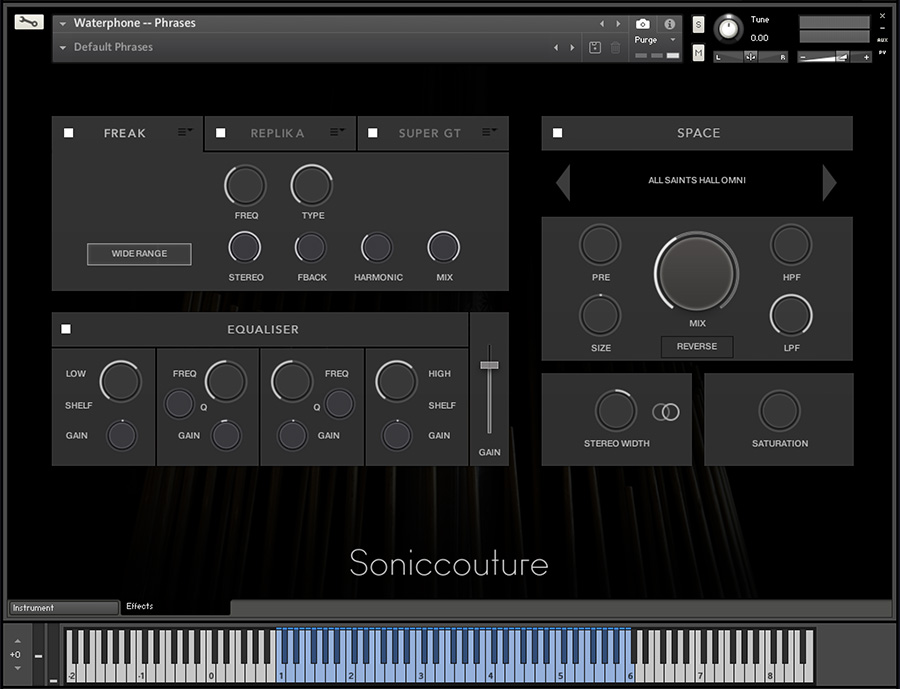Click the HIGH SHELF frequency knob
This screenshot has height=689, width=900.
(x=396, y=381)
